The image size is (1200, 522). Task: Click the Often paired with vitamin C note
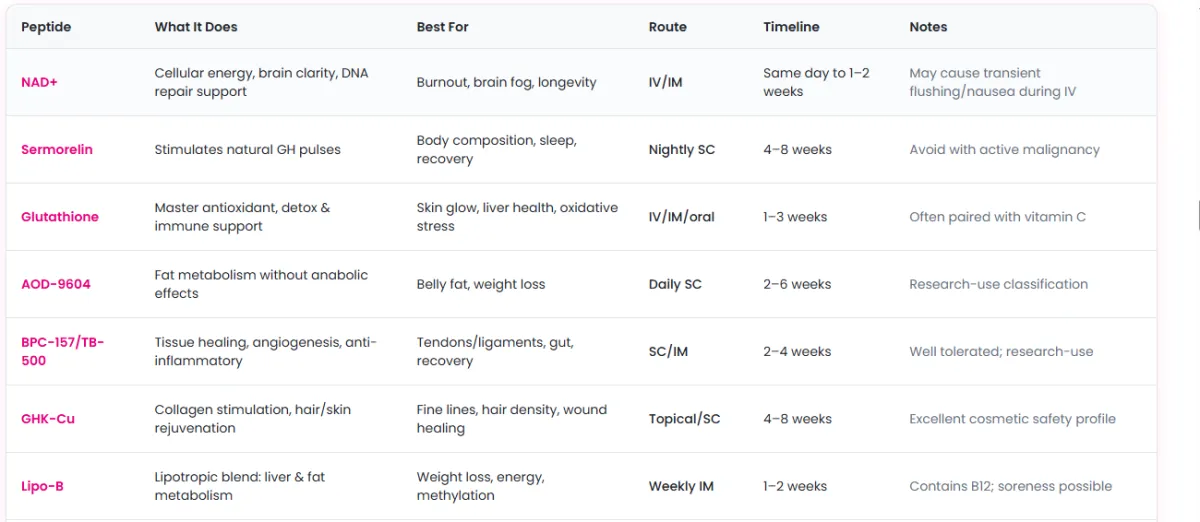[x=997, y=217]
